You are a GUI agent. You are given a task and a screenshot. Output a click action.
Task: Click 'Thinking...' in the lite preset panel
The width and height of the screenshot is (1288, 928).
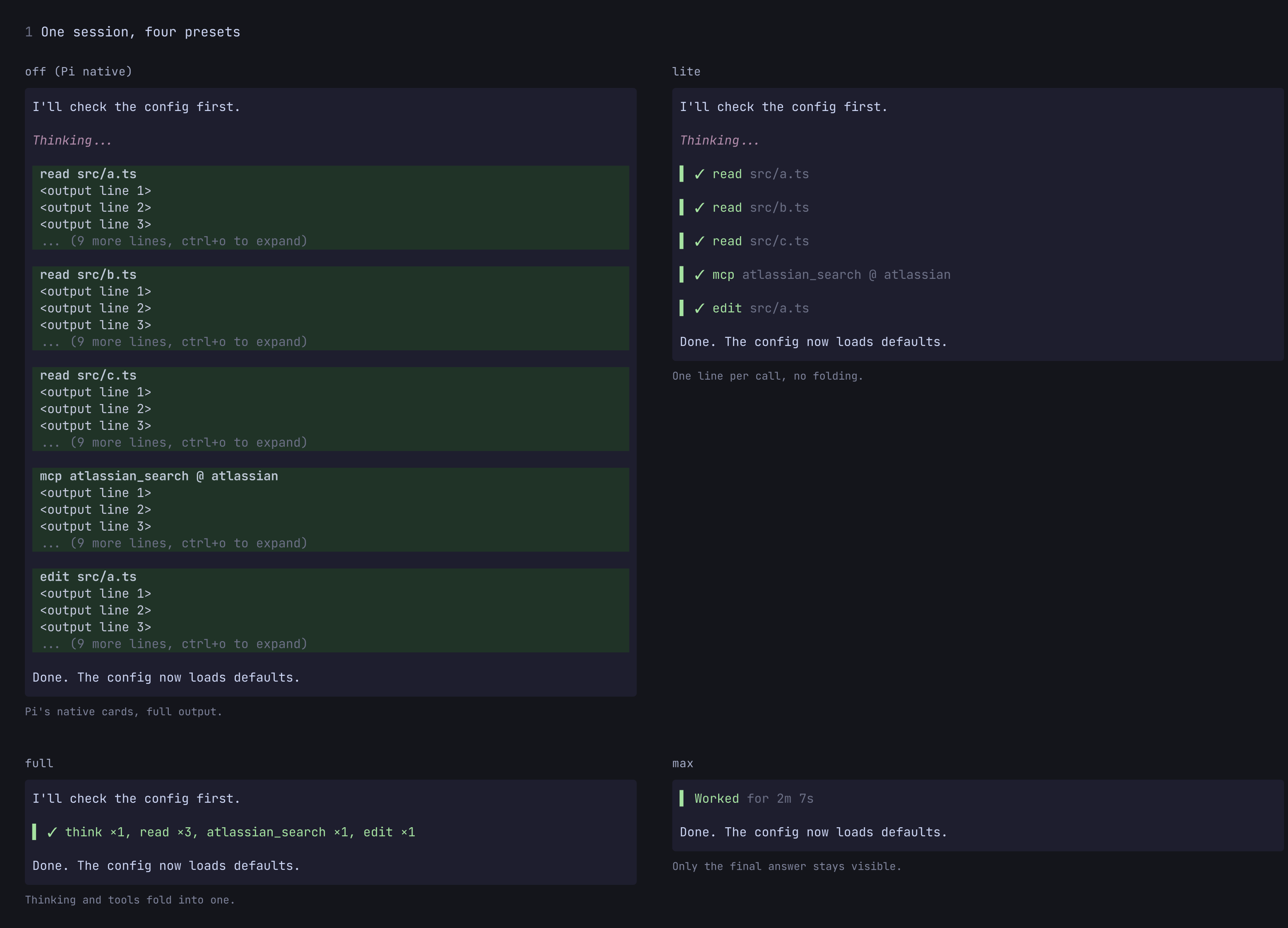[720, 141]
